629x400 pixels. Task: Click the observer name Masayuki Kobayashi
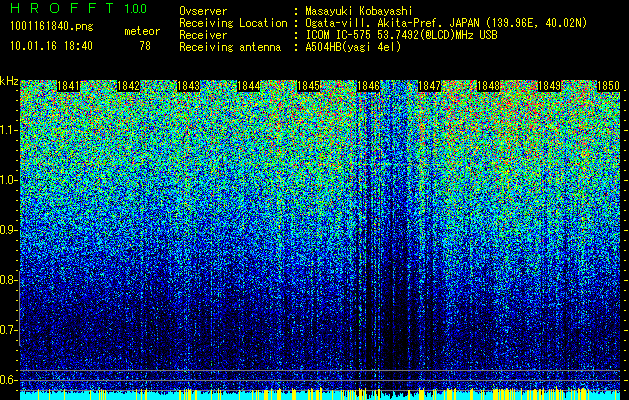[359, 11]
